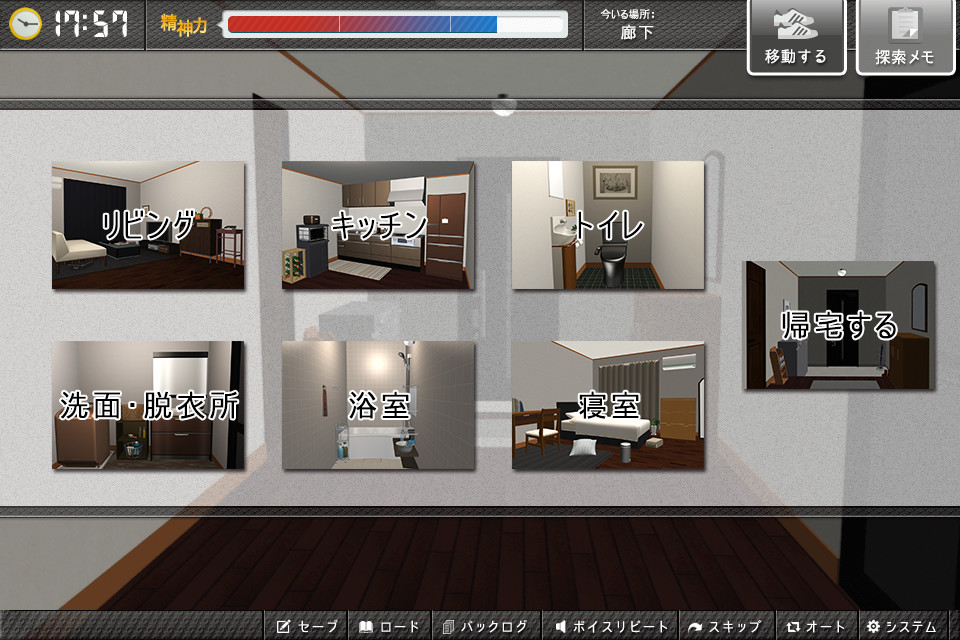Click the システム gear icon

[873, 627]
